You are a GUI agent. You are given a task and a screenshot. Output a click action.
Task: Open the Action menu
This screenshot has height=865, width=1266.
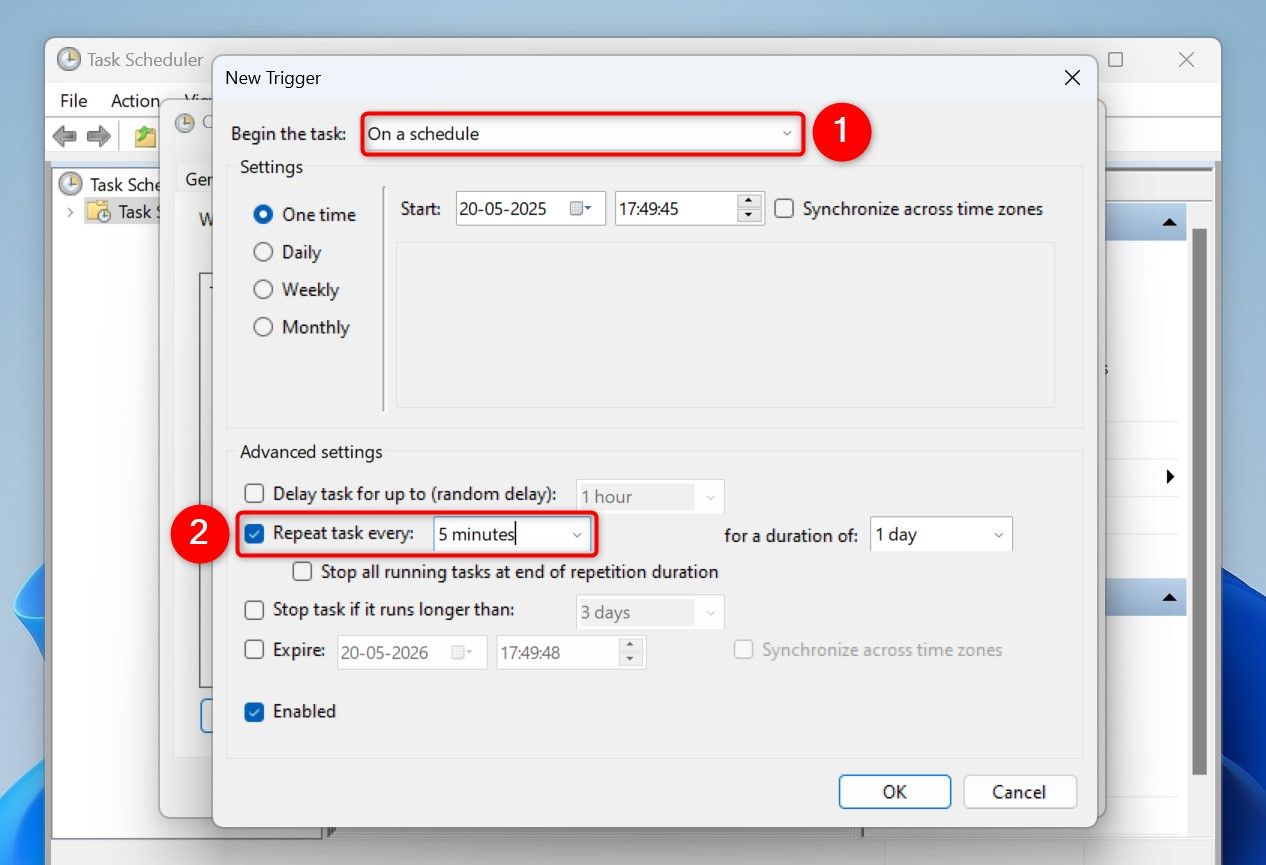coord(135,101)
